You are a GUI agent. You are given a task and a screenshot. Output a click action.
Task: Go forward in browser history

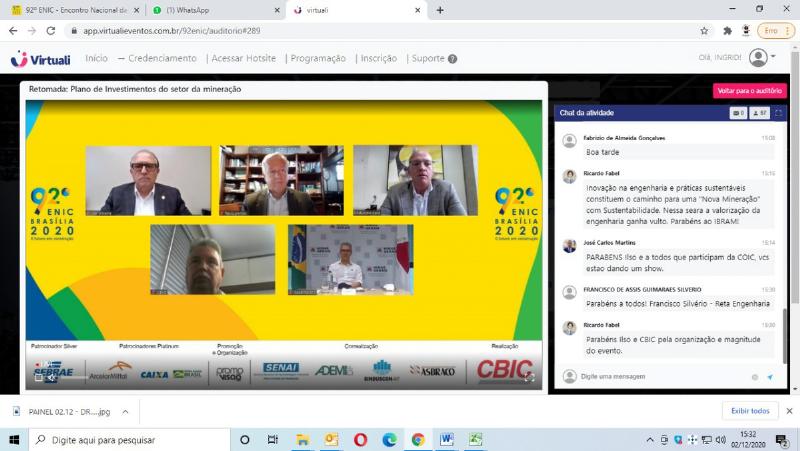pos(32,31)
